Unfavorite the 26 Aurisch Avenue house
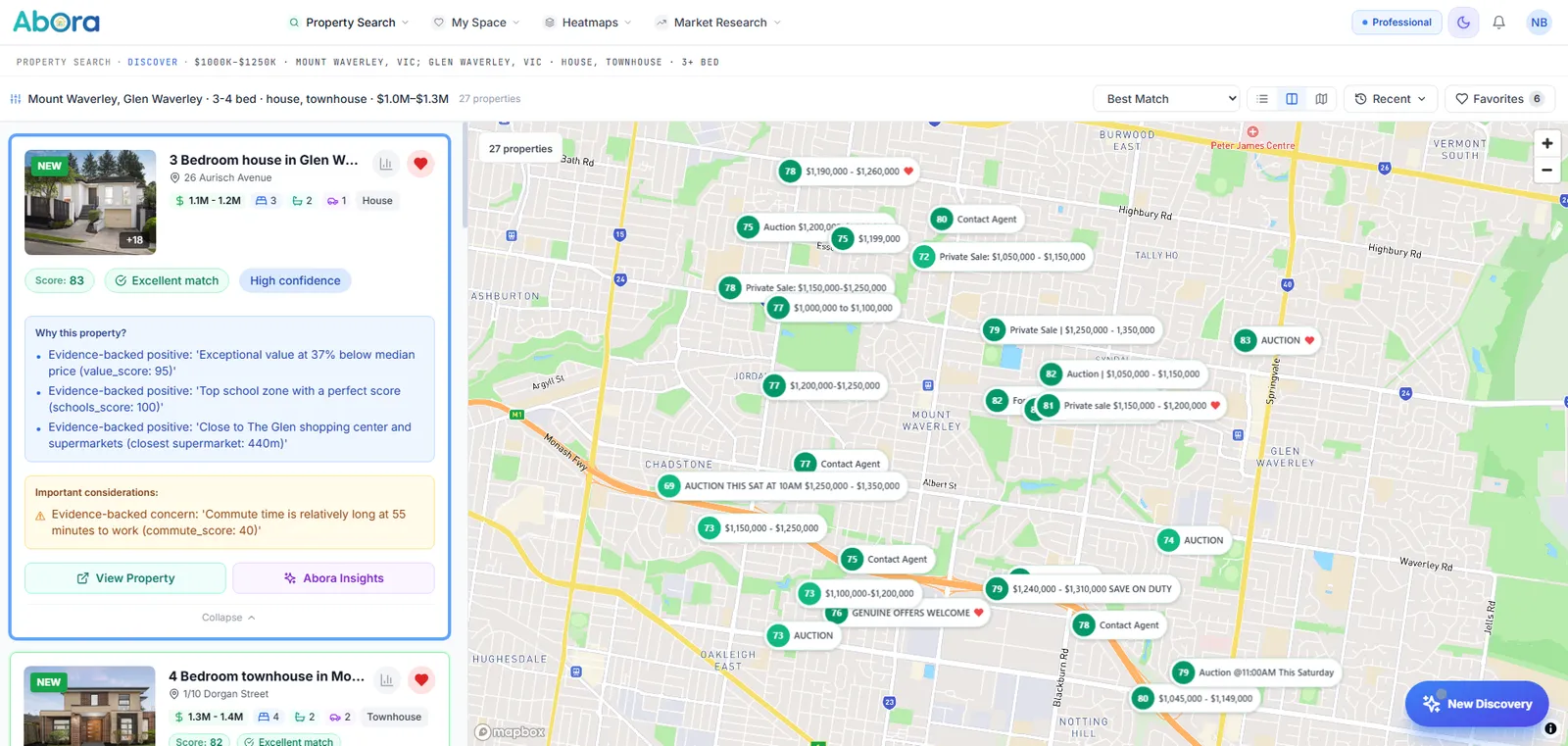Image resolution: width=1568 pixels, height=746 pixels. tap(420, 164)
